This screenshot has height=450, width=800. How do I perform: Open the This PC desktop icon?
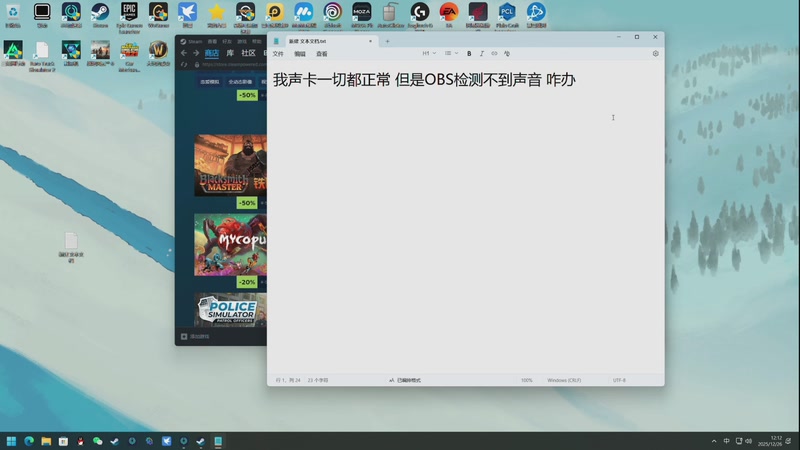[42, 15]
